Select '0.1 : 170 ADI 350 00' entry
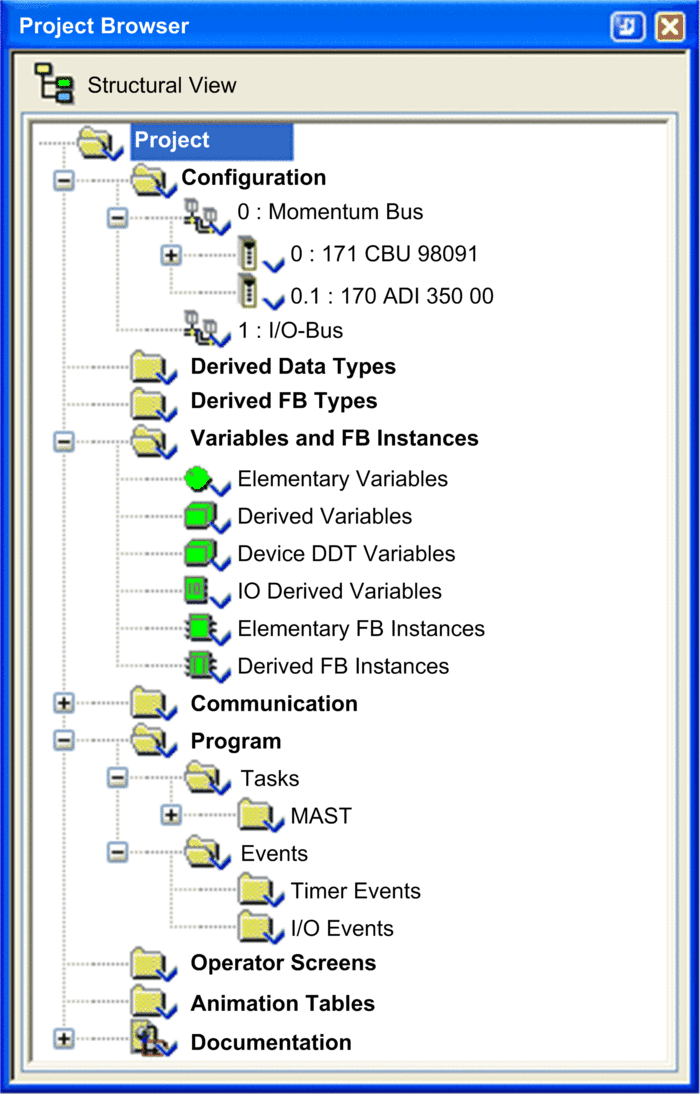Image resolution: width=700 pixels, height=1094 pixels. coord(392,297)
